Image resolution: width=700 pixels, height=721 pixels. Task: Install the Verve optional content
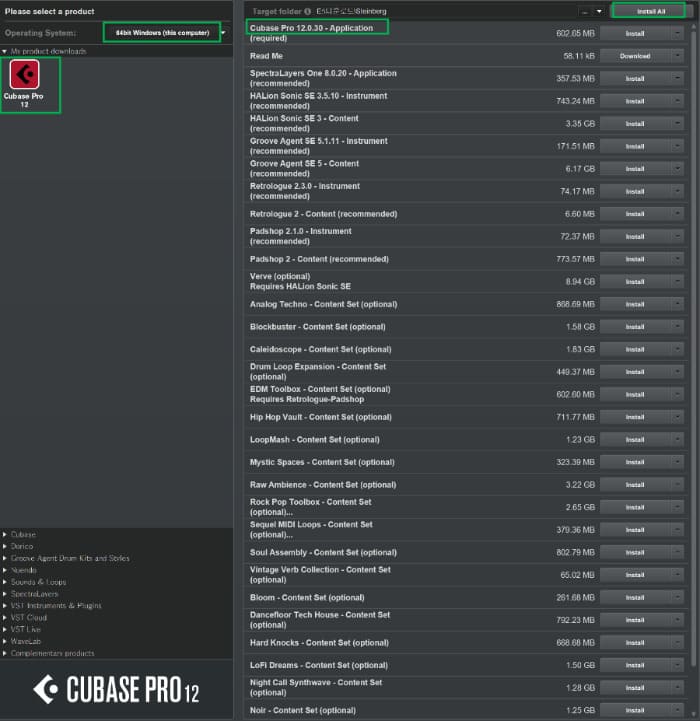635,281
